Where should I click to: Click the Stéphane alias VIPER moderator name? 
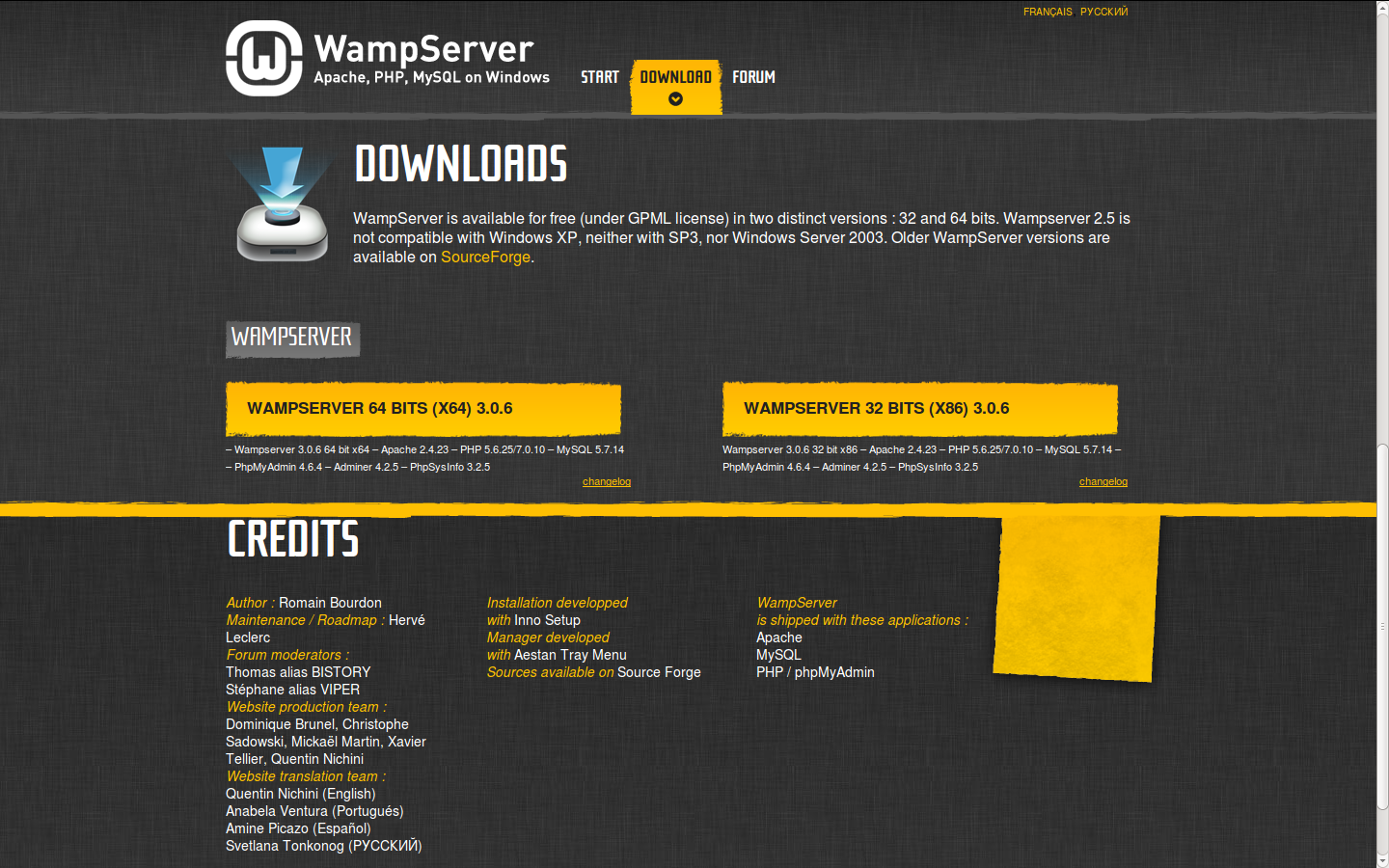tap(292, 690)
